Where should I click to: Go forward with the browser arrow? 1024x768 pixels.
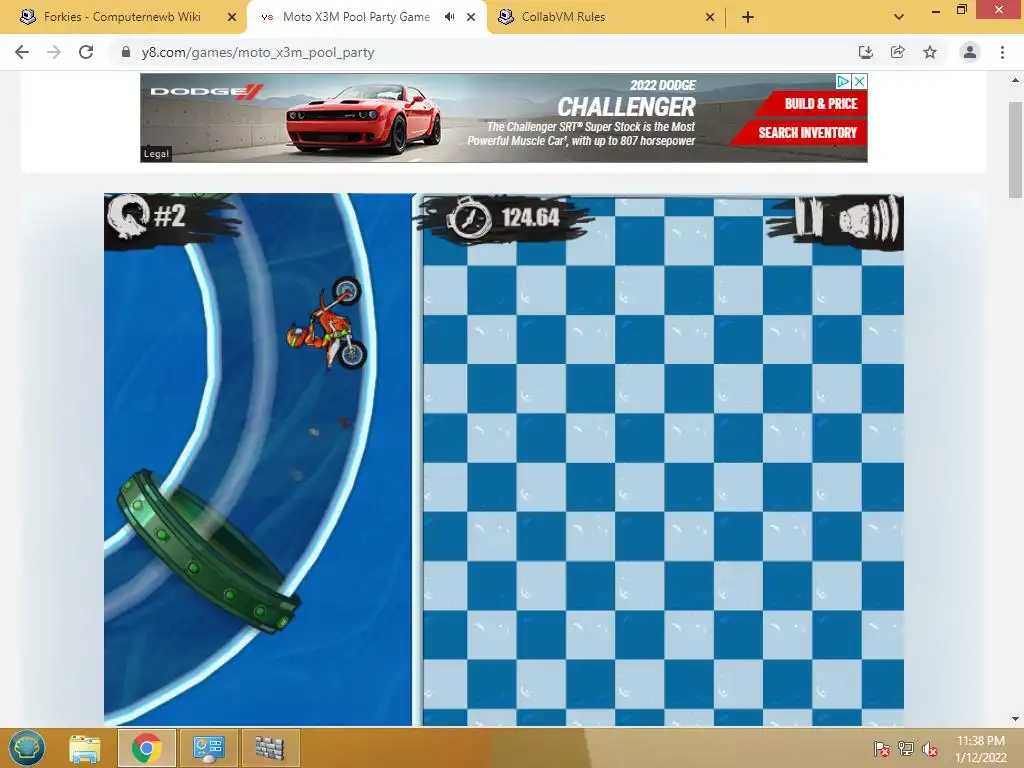coord(54,52)
